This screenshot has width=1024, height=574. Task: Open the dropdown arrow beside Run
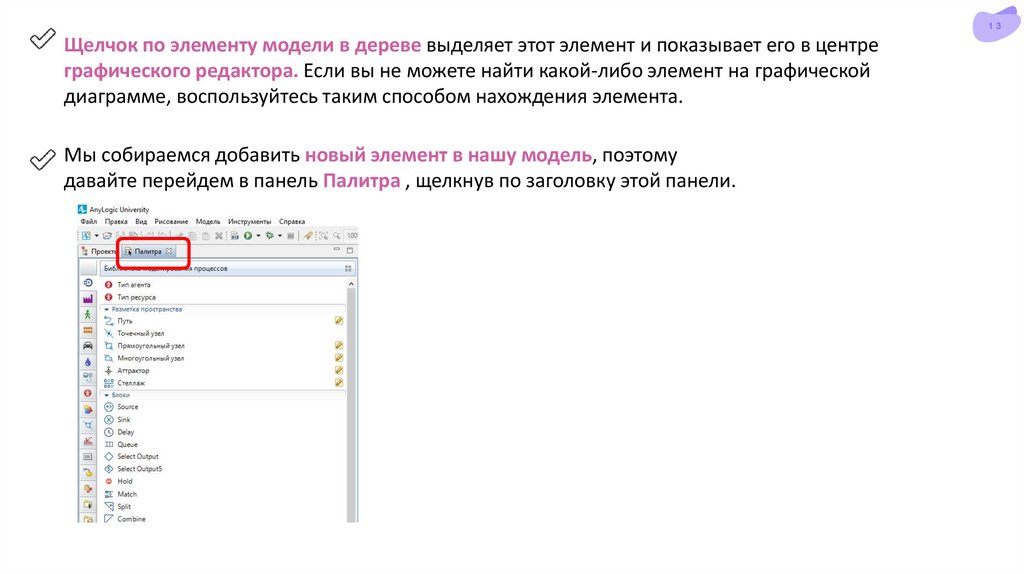point(259,236)
